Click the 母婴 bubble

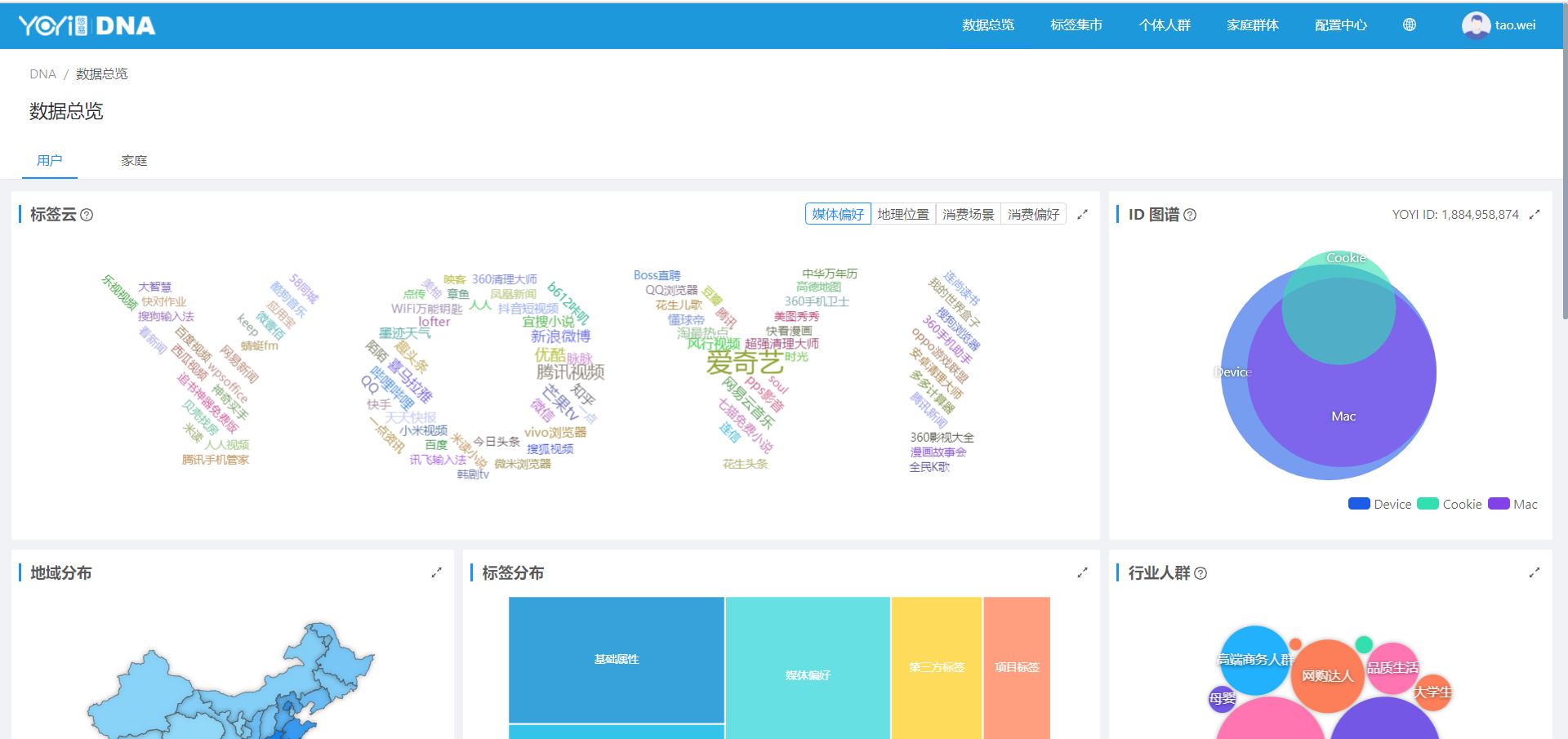[1223, 699]
